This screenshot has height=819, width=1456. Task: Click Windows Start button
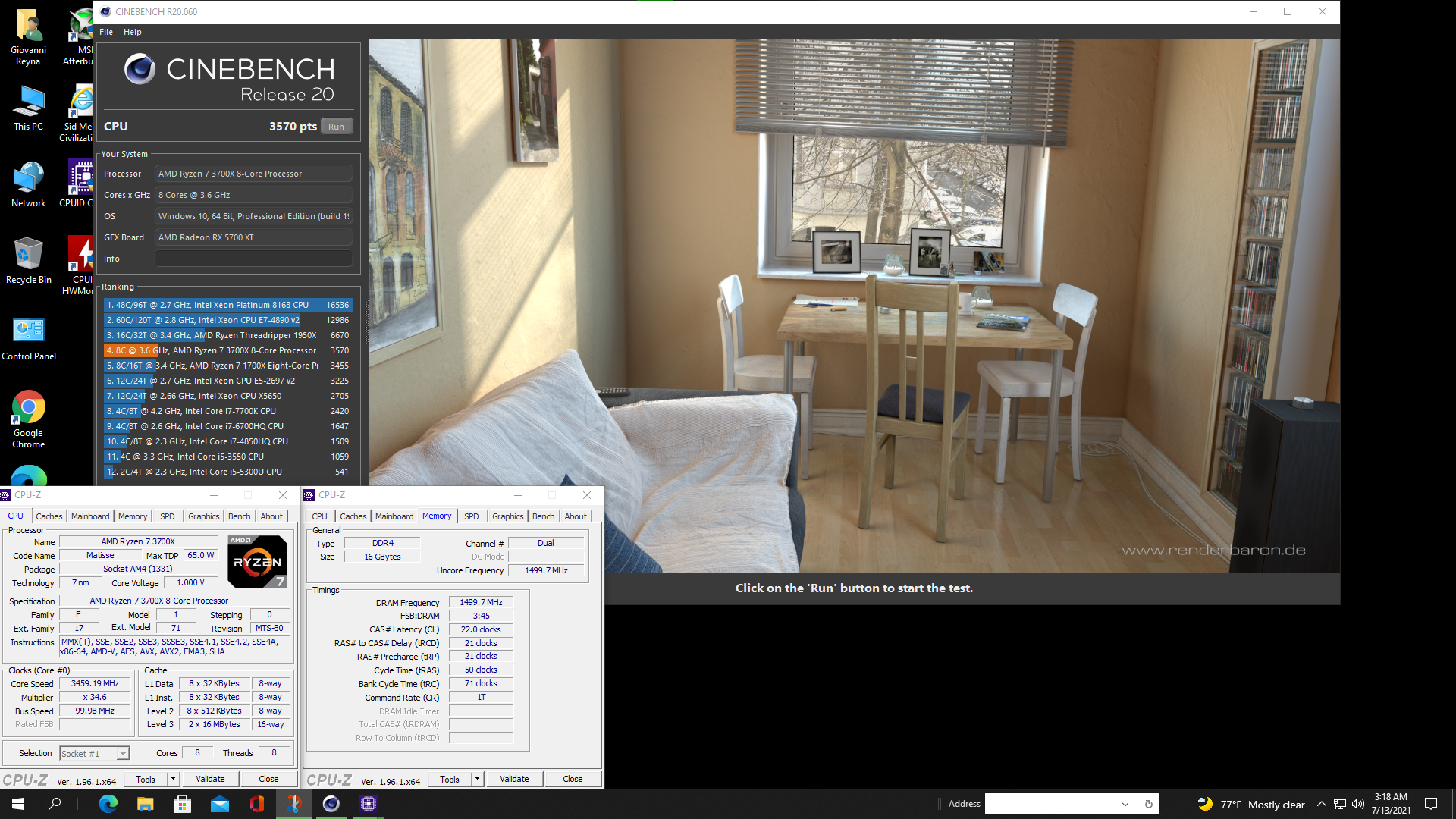18,804
